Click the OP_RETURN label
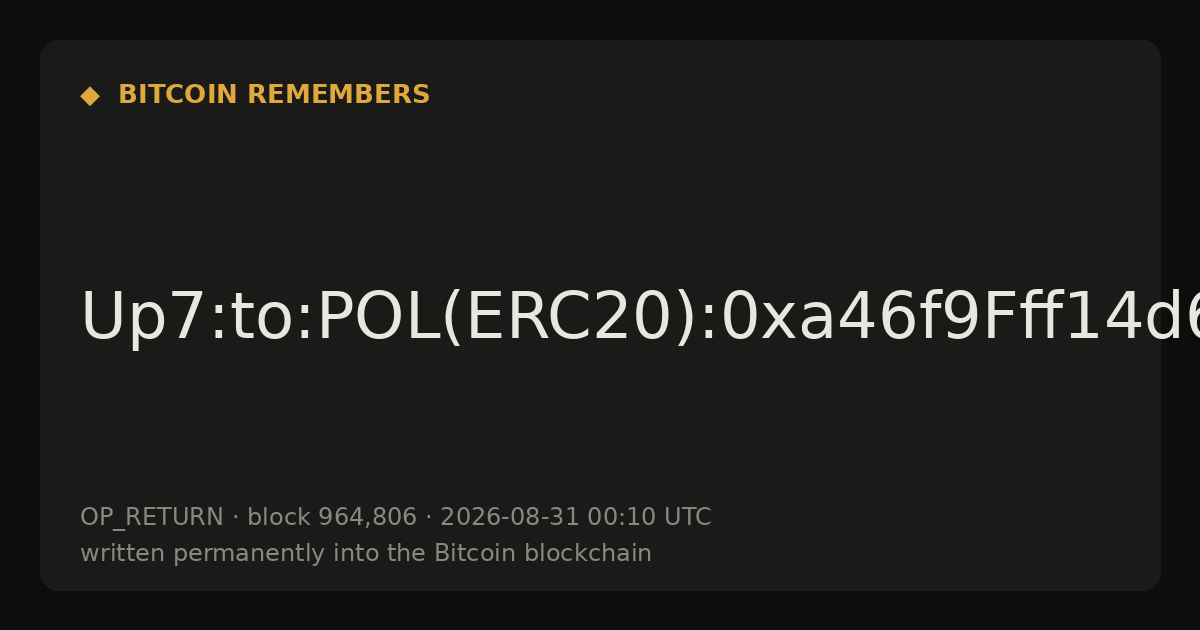The height and width of the screenshot is (630, 1200). pyautogui.click(x=152, y=518)
